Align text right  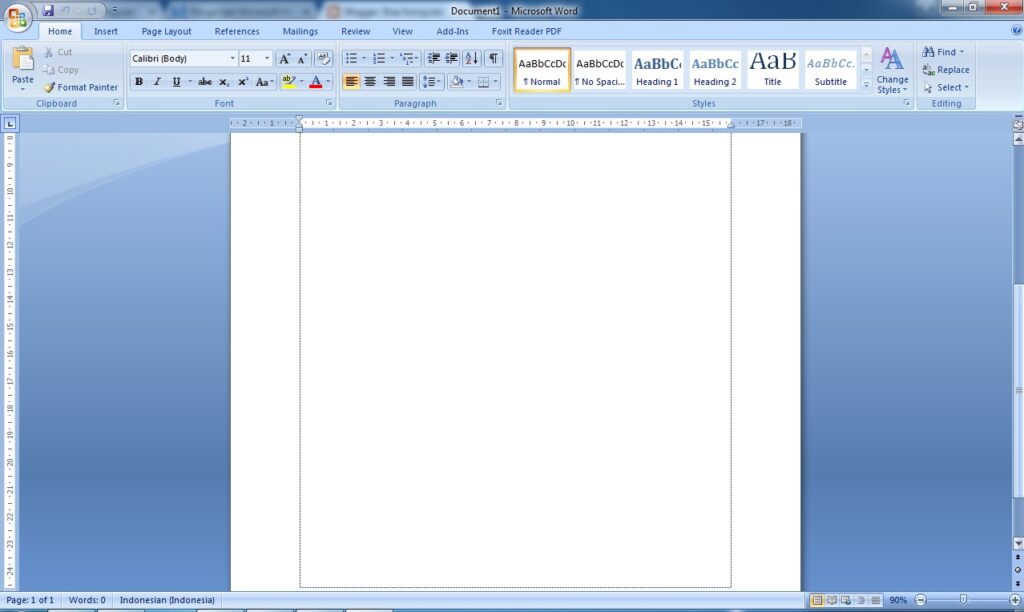pyautogui.click(x=389, y=82)
